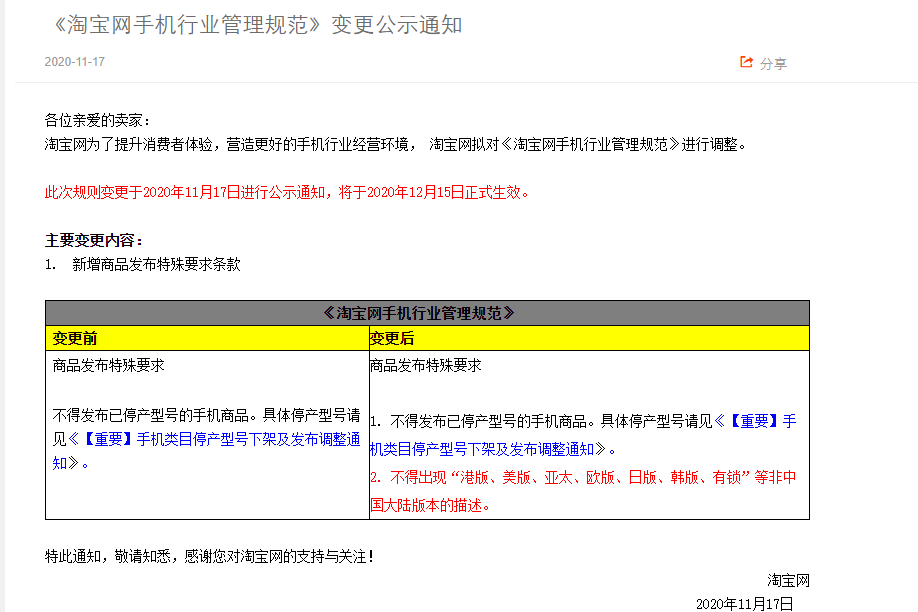Click the red rule mentioning 港版、美版、亚太
The width and height of the screenshot is (918, 612).
click(583, 491)
